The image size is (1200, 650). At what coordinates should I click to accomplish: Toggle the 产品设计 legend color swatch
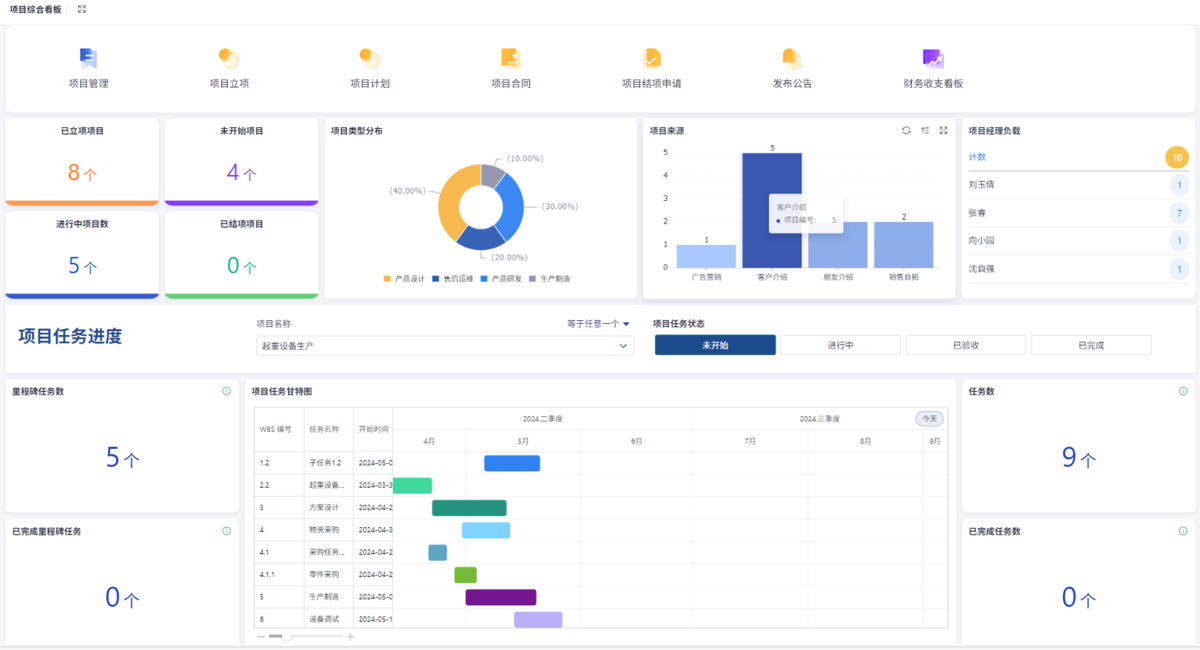click(388, 279)
